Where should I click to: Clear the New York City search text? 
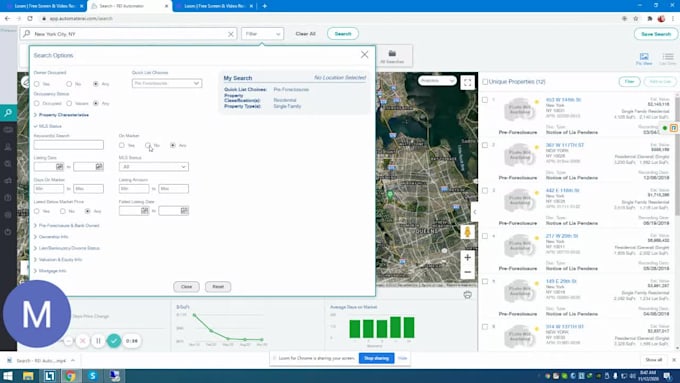pyautogui.click(x=231, y=34)
